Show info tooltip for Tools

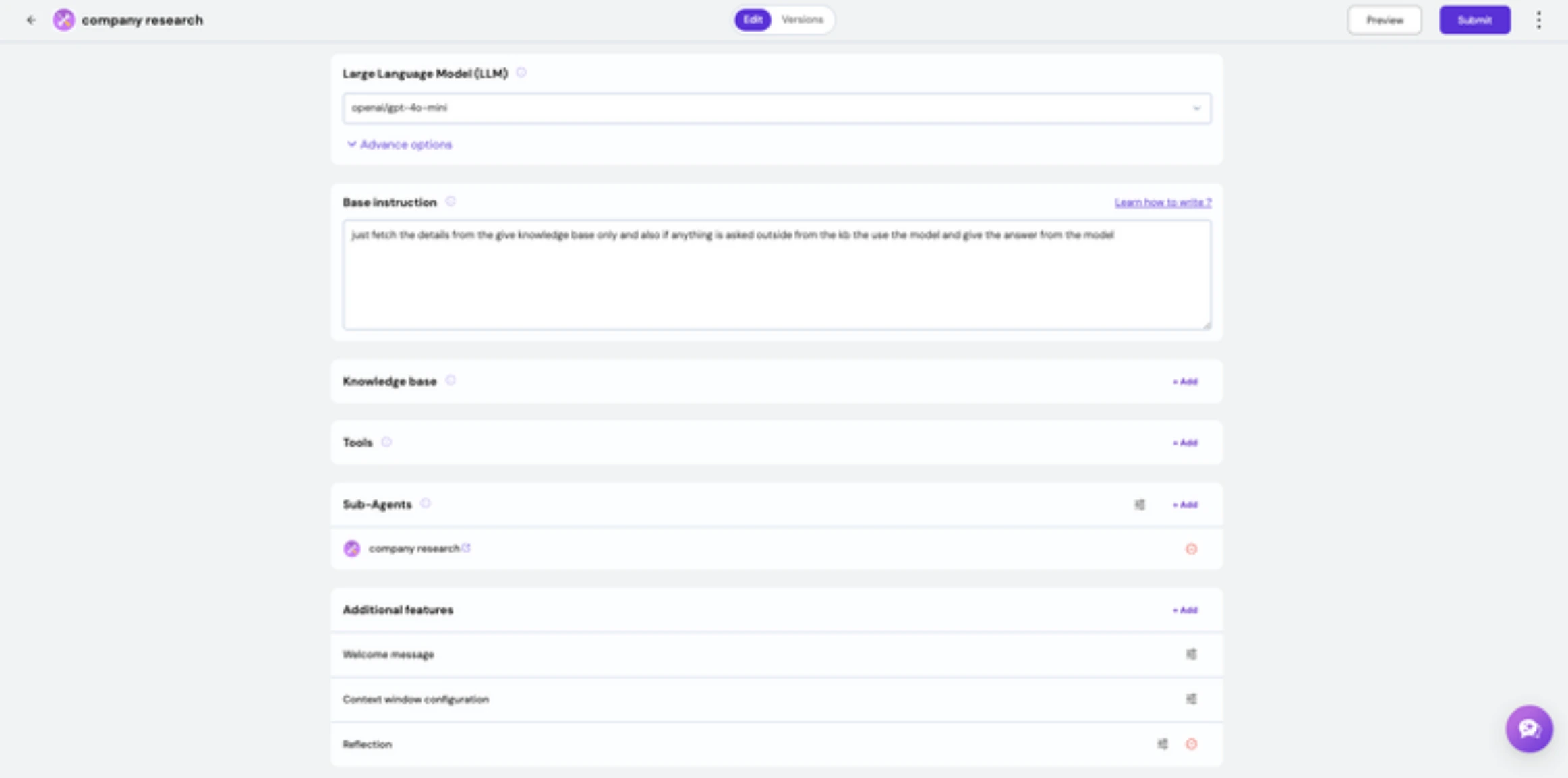[386, 442]
